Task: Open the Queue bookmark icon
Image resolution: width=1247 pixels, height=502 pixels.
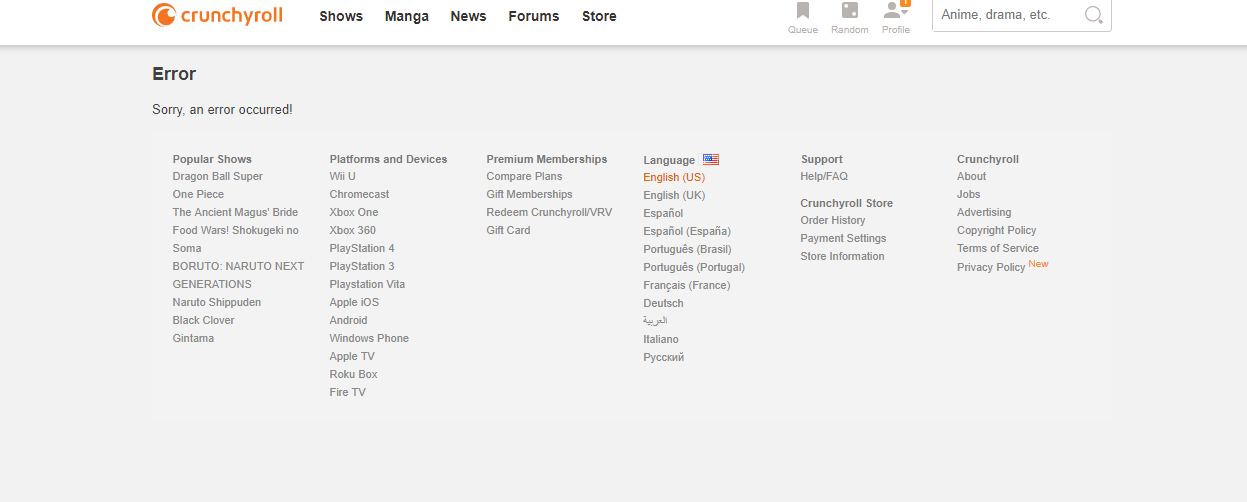Action: [802, 11]
